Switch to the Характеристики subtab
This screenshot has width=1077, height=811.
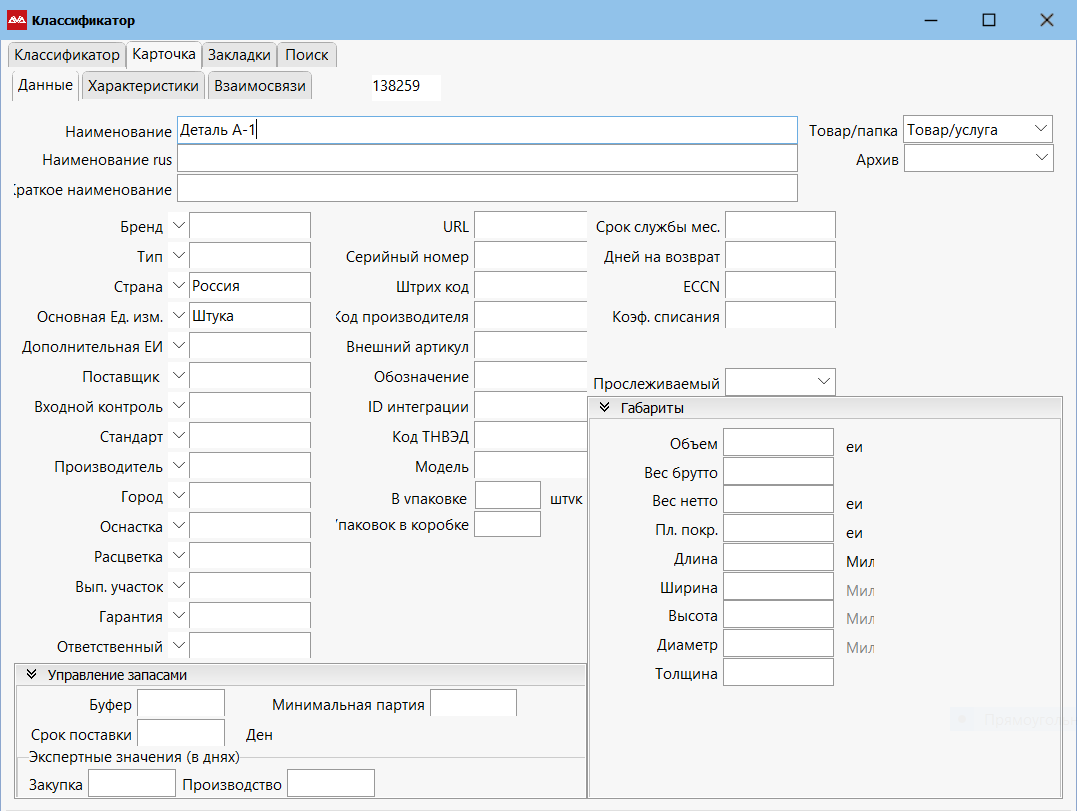[143, 86]
